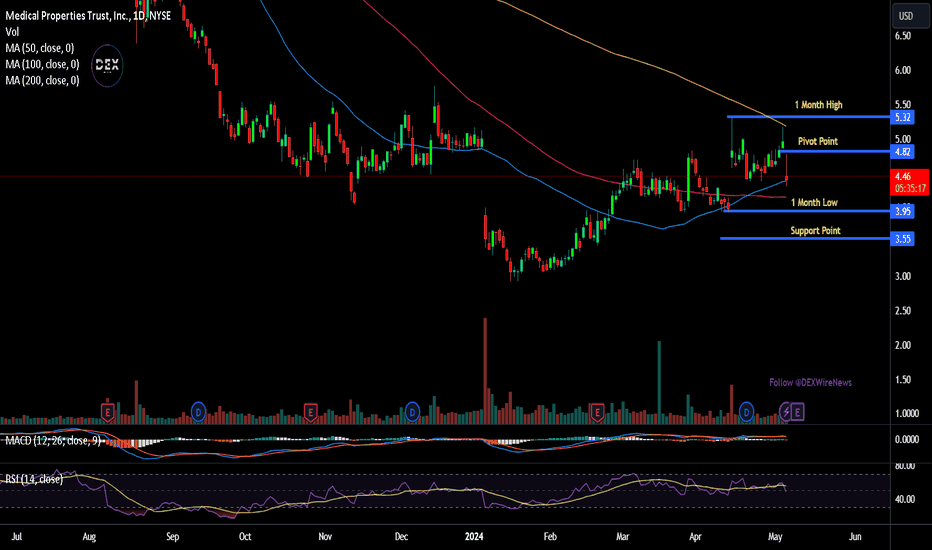Select the MA (50, close, 0) legend
Image resolution: width=932 pixels, height=550 pixels.
tap(40, 48)
